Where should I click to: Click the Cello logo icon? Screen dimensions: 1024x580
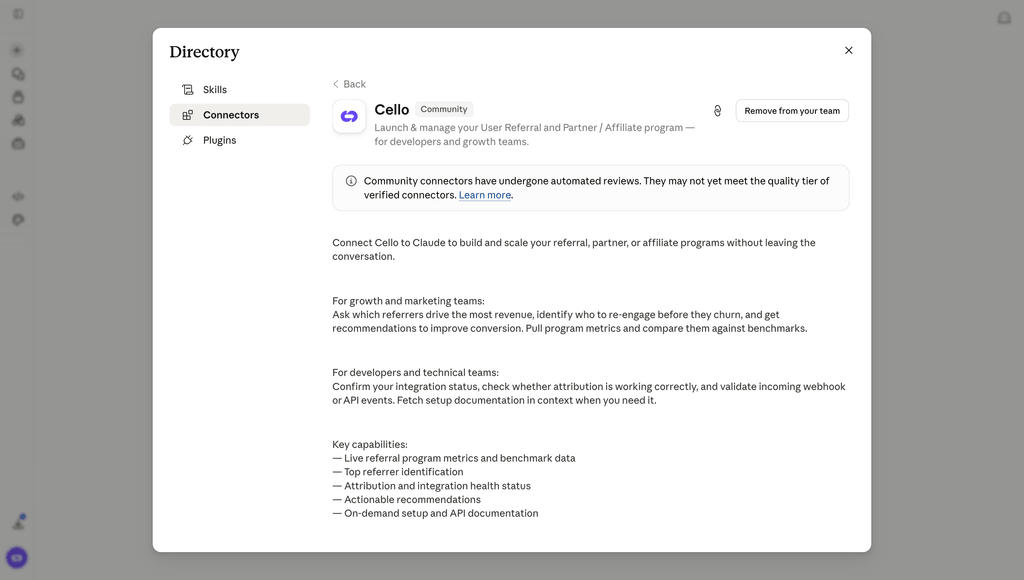click(x=349, y=116)
